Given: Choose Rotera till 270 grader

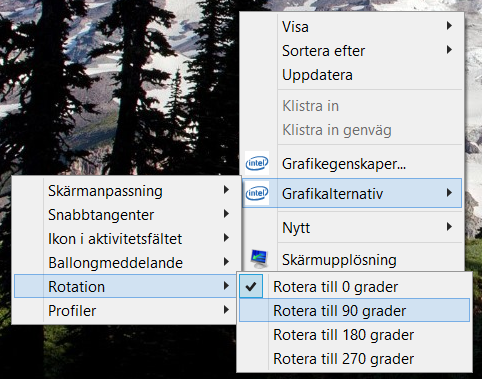Looking at the screenshot, I should point(354,359).
